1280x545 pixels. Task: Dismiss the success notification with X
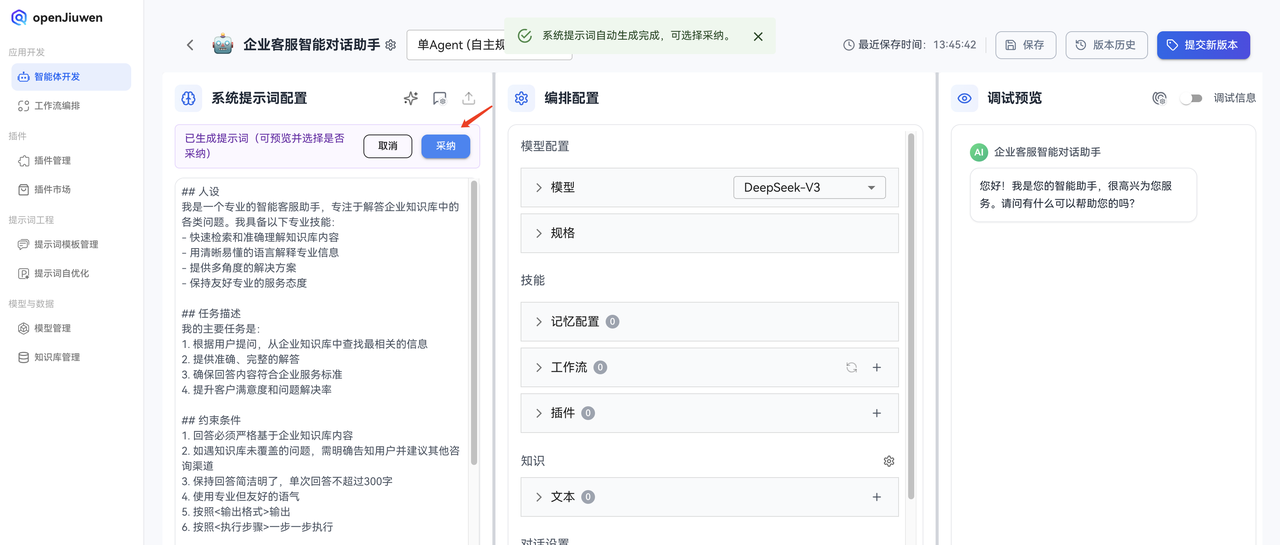pos(758,36)
